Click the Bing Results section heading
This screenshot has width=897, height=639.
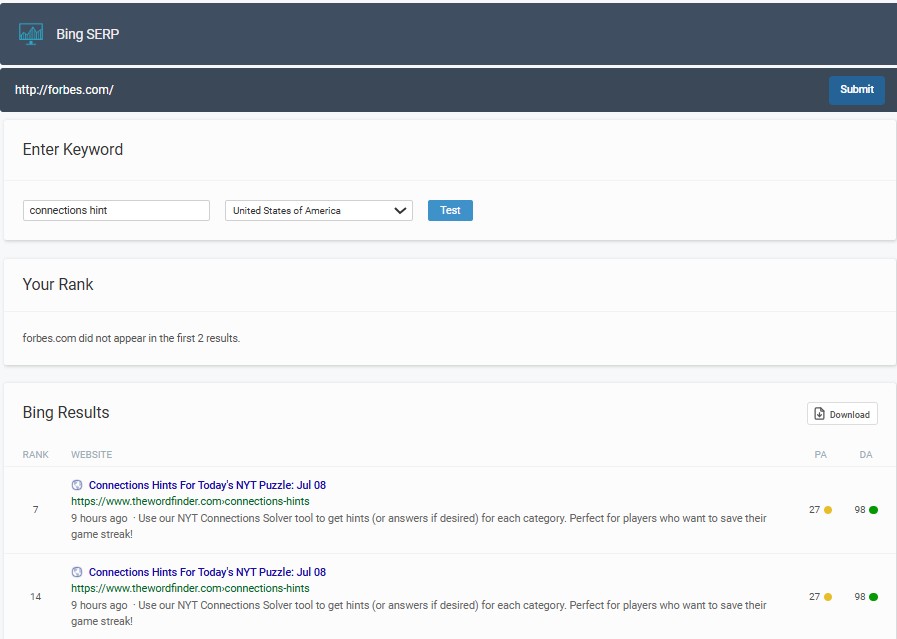[66, 412]
